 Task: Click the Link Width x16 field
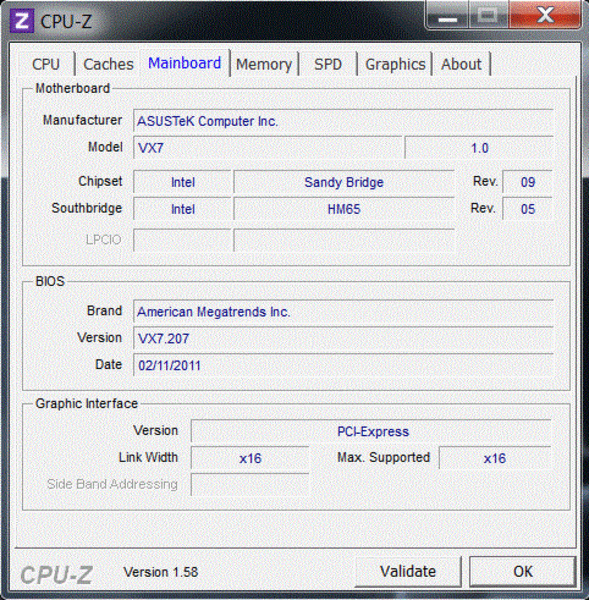point(250,458)
